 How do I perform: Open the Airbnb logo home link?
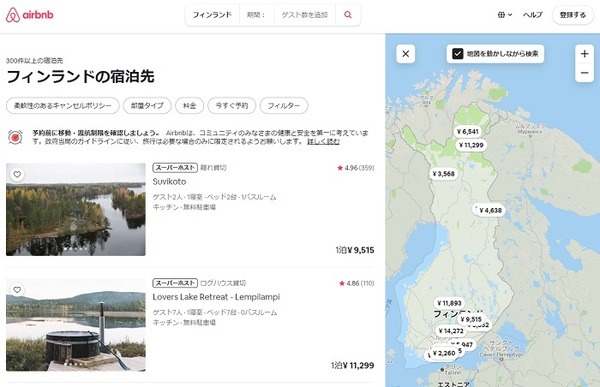[29, 15]
